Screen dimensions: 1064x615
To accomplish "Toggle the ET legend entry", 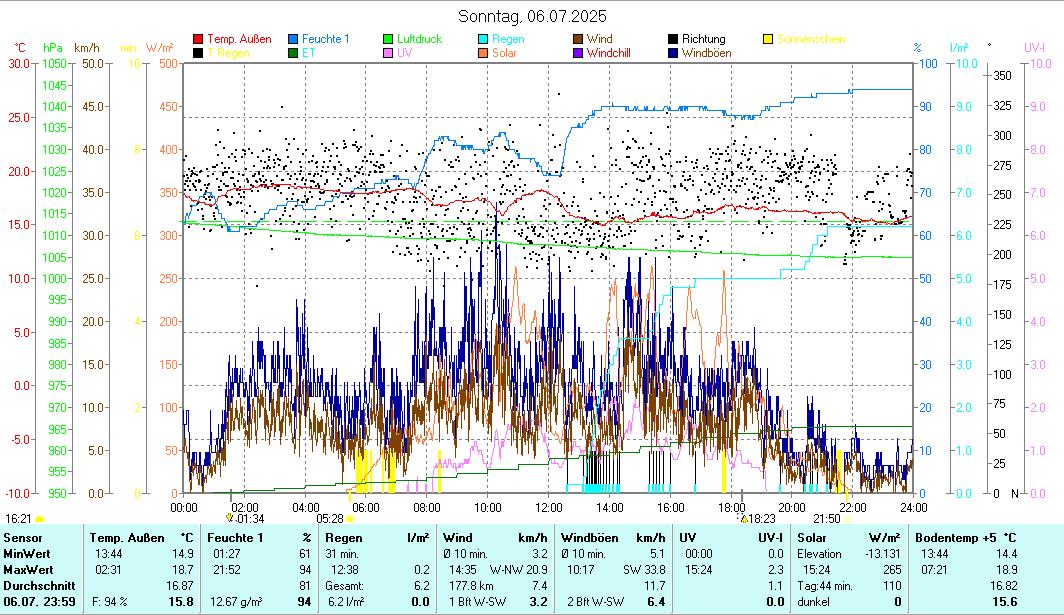I will (309, 53).
